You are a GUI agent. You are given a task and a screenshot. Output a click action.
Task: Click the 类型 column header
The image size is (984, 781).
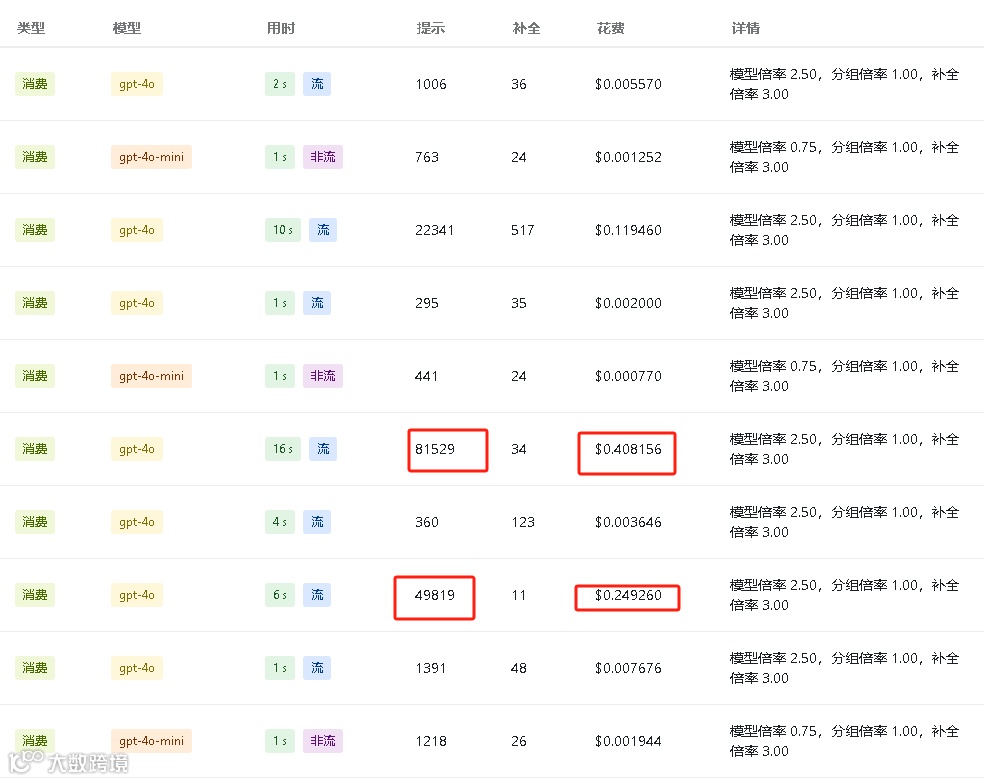tap(31, 28)
